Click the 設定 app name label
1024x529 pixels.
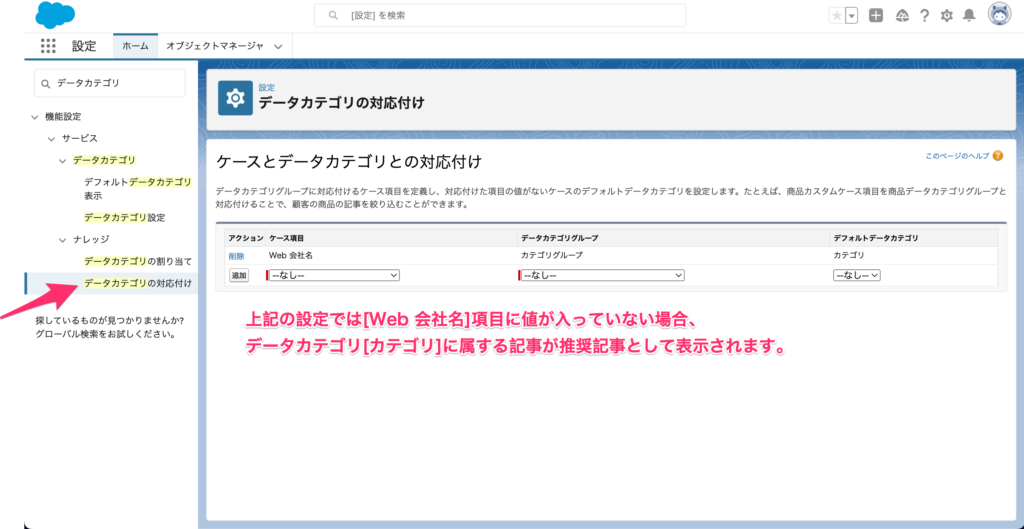point(84,46)
